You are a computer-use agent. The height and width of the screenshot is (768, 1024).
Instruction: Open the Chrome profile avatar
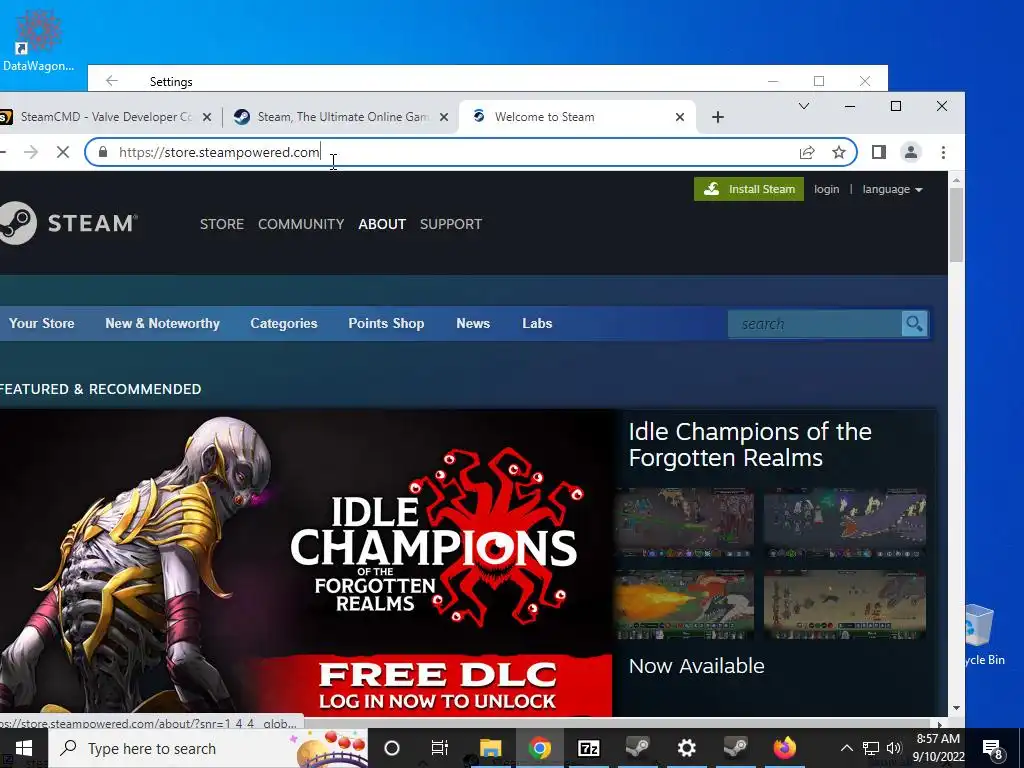coord(910,152)
